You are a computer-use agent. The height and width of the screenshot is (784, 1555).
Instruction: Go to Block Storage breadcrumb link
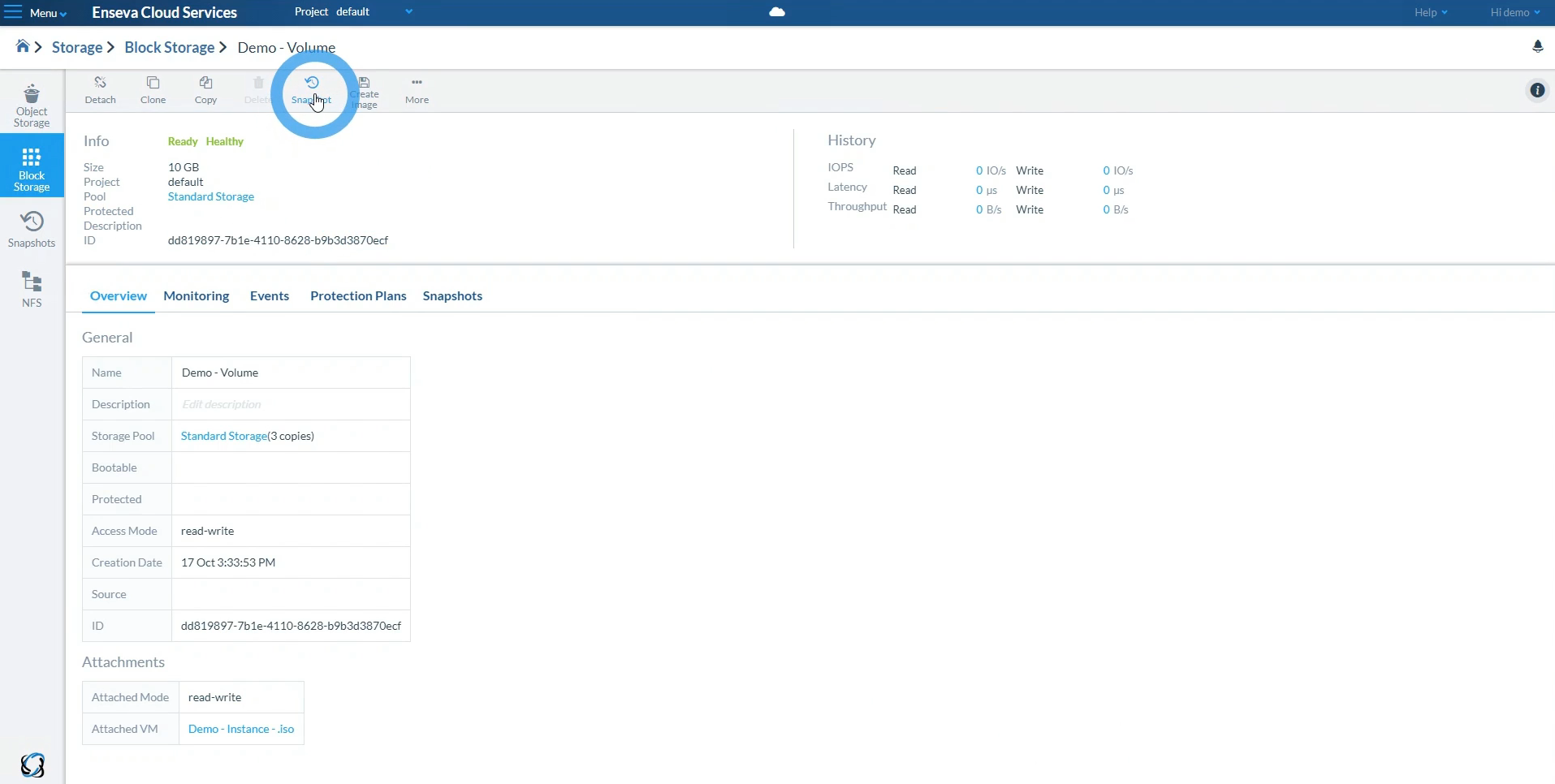click(170, 47)
